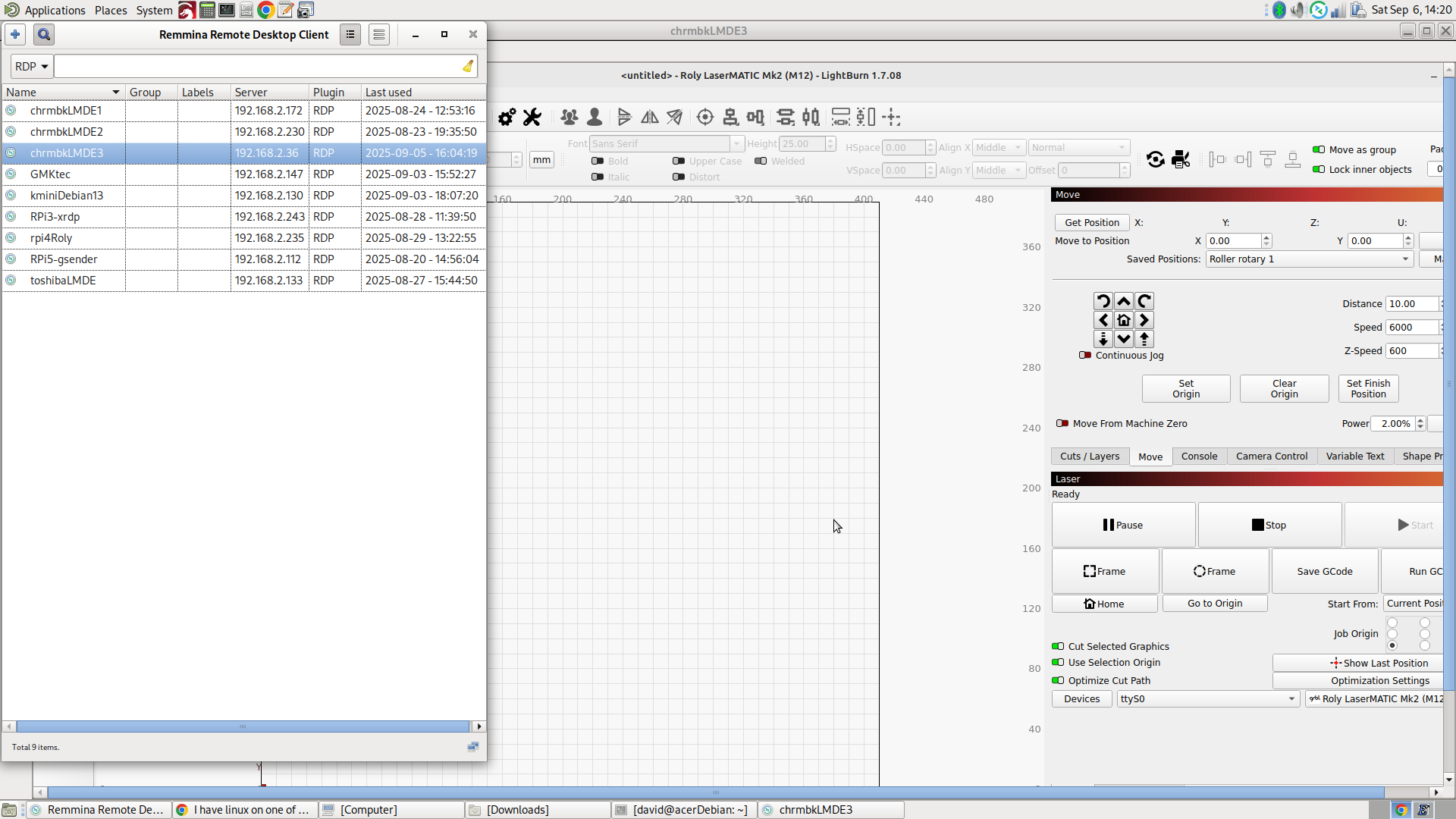Click the Remmina search magnifier icon
The image size is (1456, 819).
tap(44, 35)
